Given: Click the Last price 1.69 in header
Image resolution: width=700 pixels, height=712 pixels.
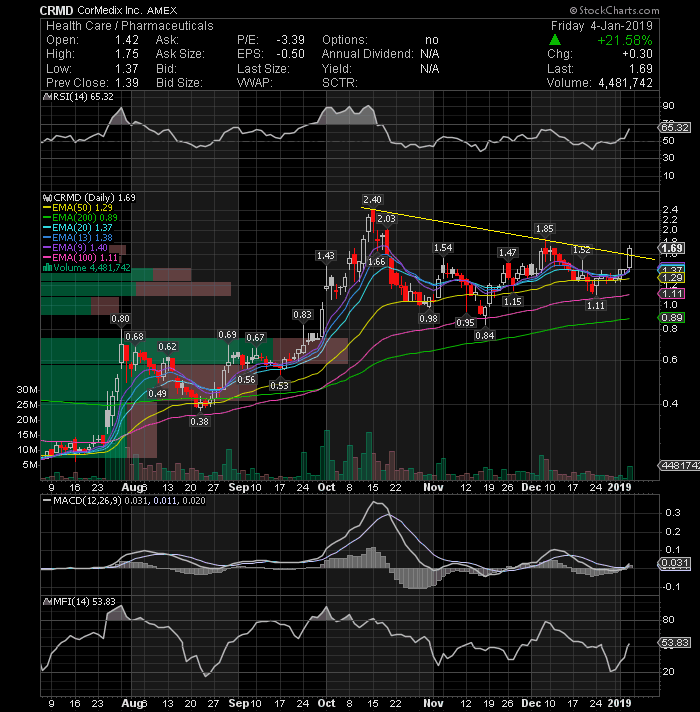Looking at the screenshot, I should click(641, 69).
